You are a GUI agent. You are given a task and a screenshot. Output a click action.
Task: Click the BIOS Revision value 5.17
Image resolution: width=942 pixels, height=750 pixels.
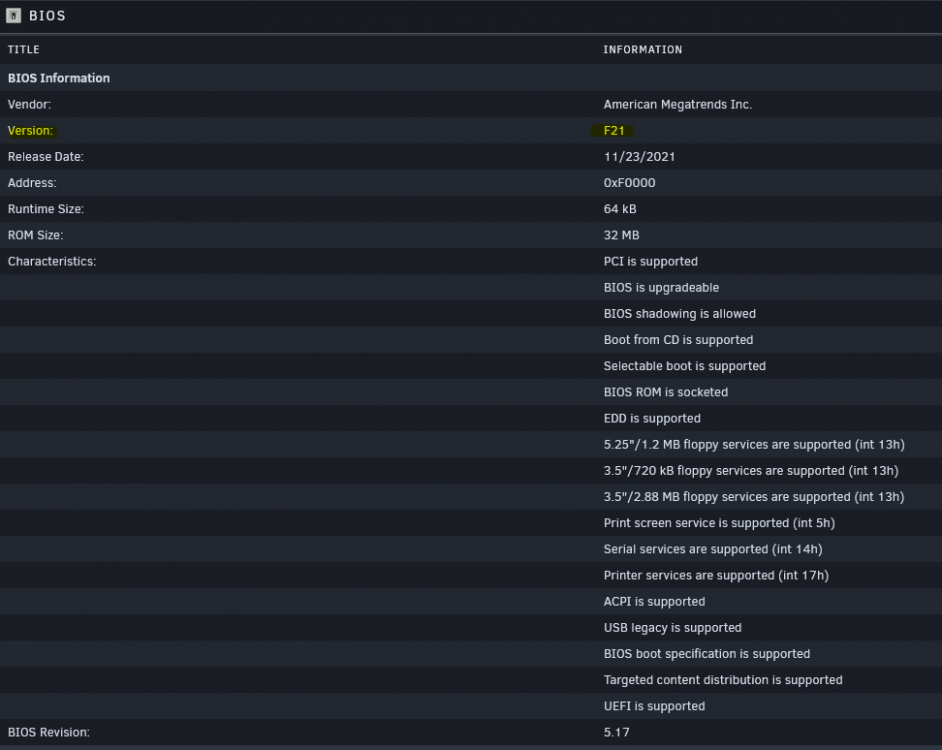pos(616,732)
